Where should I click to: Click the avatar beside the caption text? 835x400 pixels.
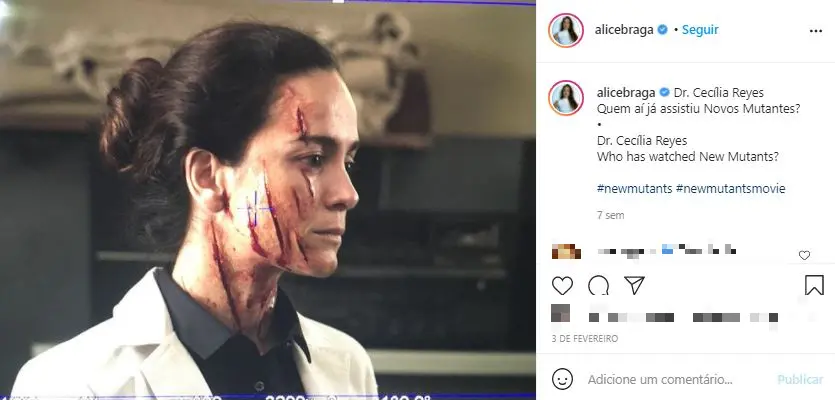point(565,97)
